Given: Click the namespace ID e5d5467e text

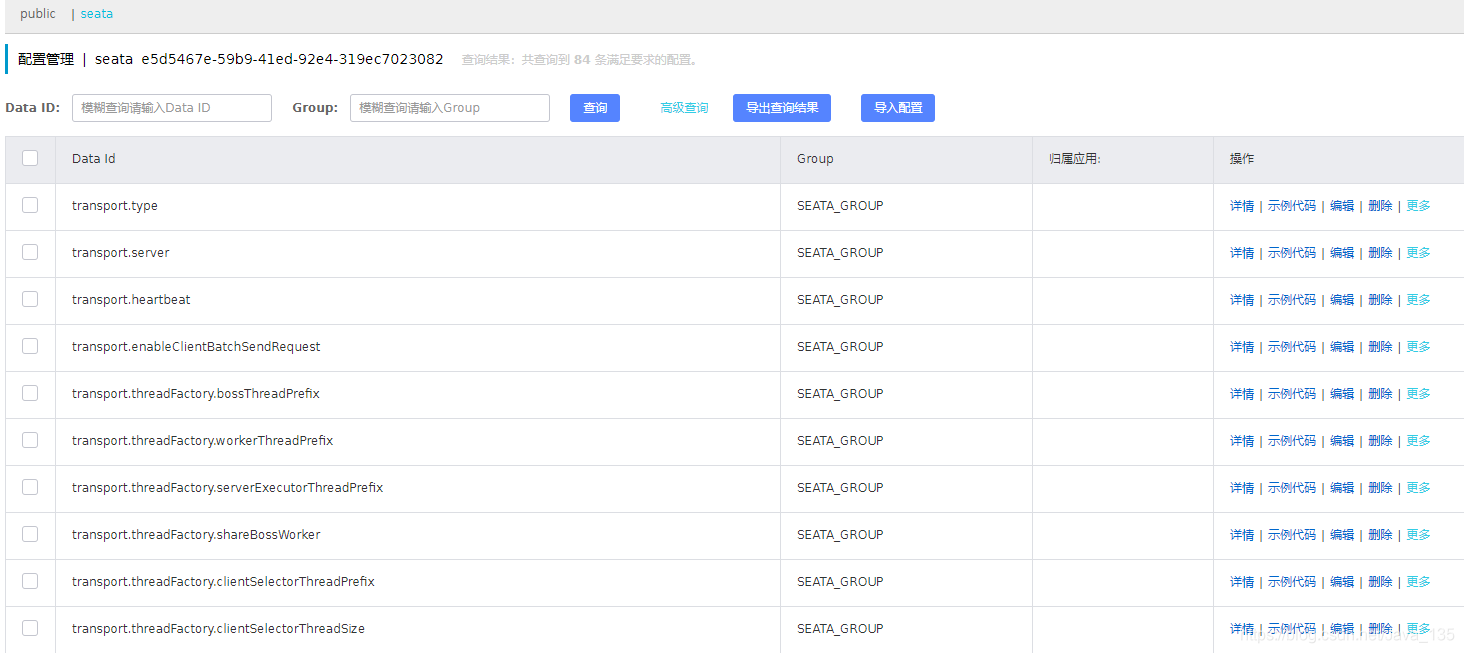Looking at the screenshot, I should coord(292,59).
